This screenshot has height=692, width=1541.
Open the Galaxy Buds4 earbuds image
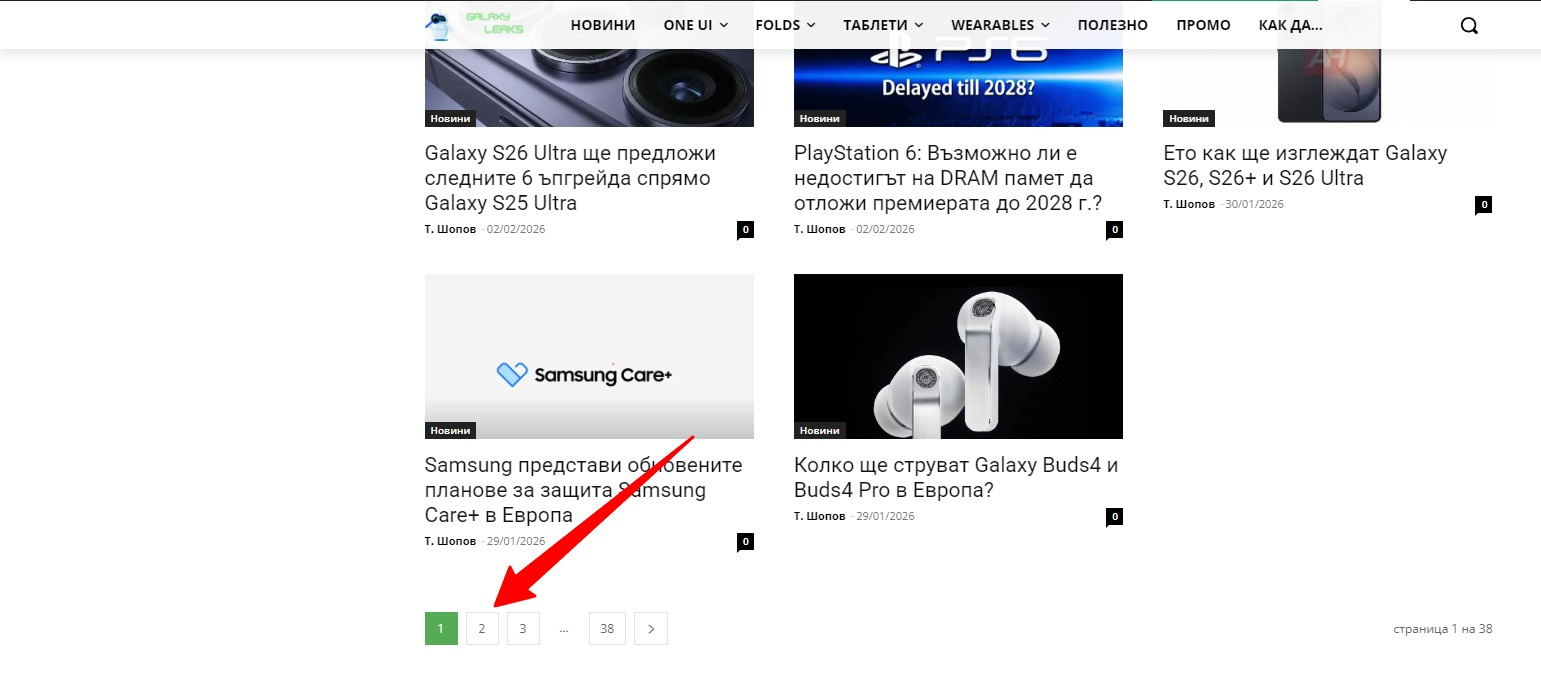[958, 356]
